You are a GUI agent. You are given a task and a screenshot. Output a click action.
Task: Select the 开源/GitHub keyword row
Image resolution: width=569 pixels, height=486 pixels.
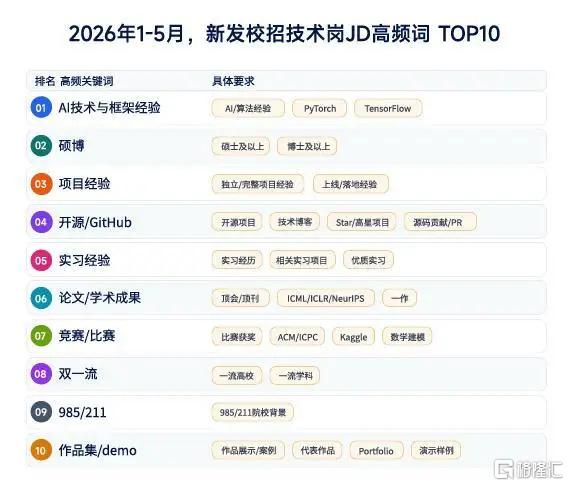coord(286,222)
